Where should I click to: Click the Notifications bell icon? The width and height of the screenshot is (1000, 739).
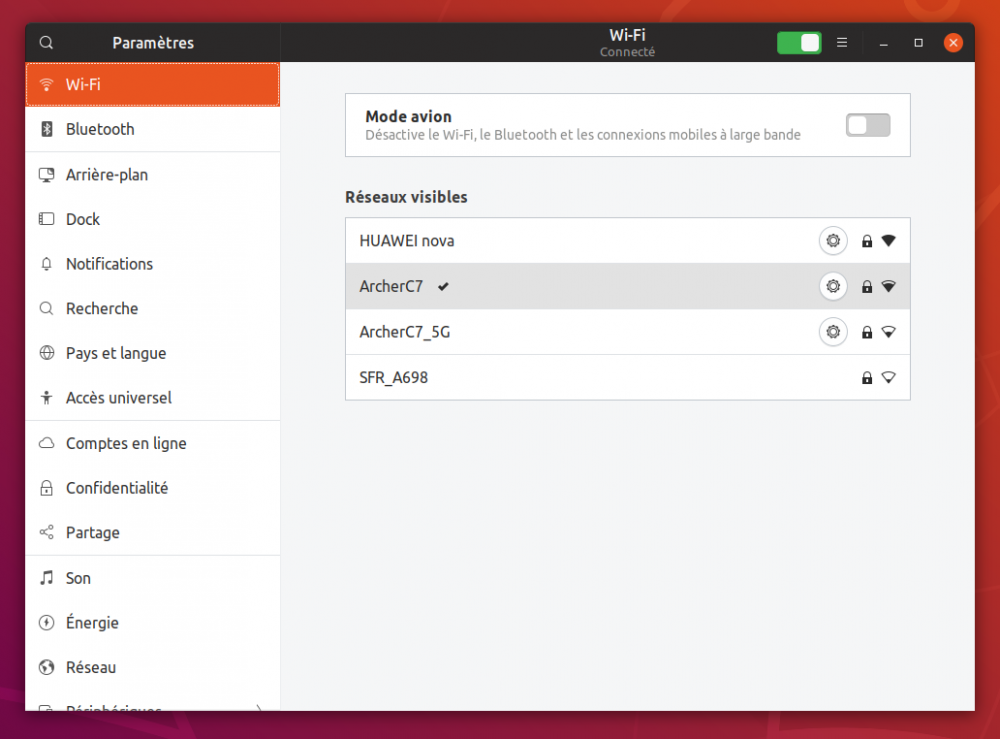46,264
